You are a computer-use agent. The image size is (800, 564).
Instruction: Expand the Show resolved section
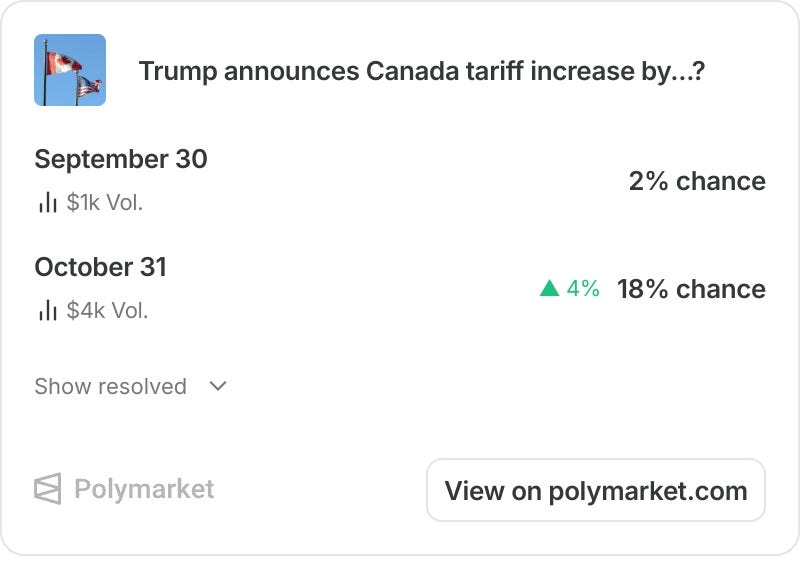131,386
